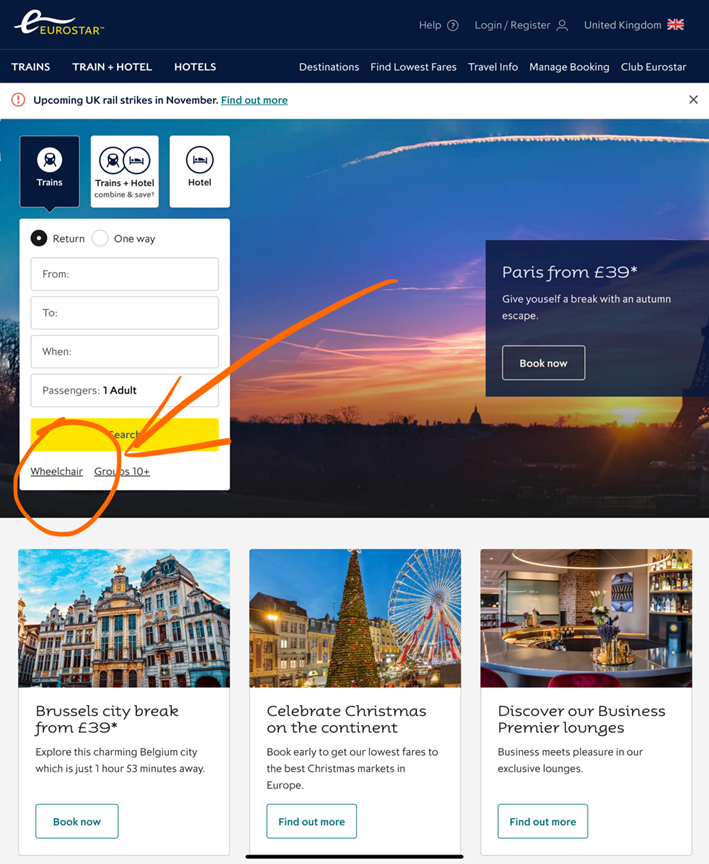The image size is (709, 864).
Task: Select the Trains + Hotel booking tab
Action: click(125, 171)
